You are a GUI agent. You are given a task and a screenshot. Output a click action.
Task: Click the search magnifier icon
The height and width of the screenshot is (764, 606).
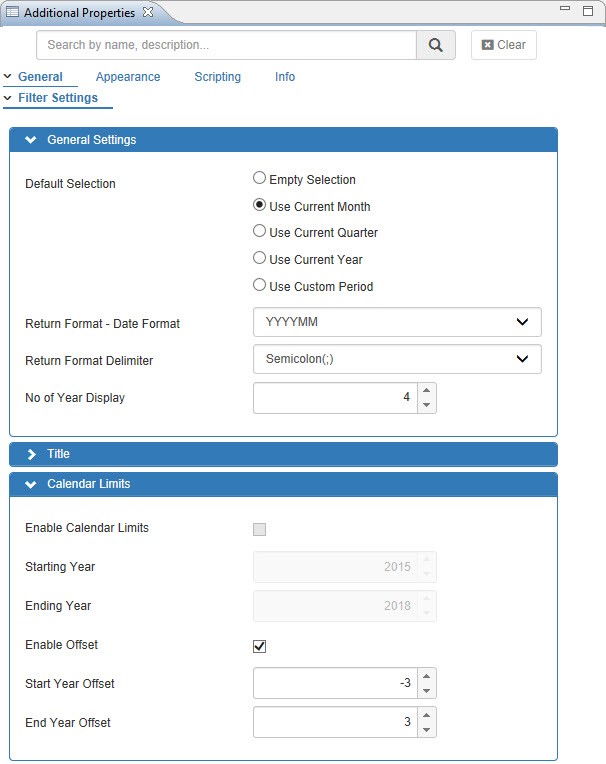(x=435, y=45)
